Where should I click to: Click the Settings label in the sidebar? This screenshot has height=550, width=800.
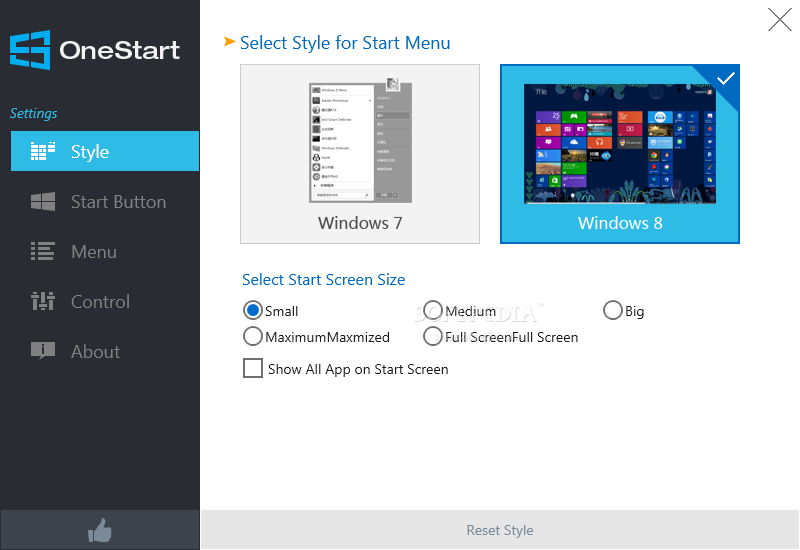click(x=34, y=113)
